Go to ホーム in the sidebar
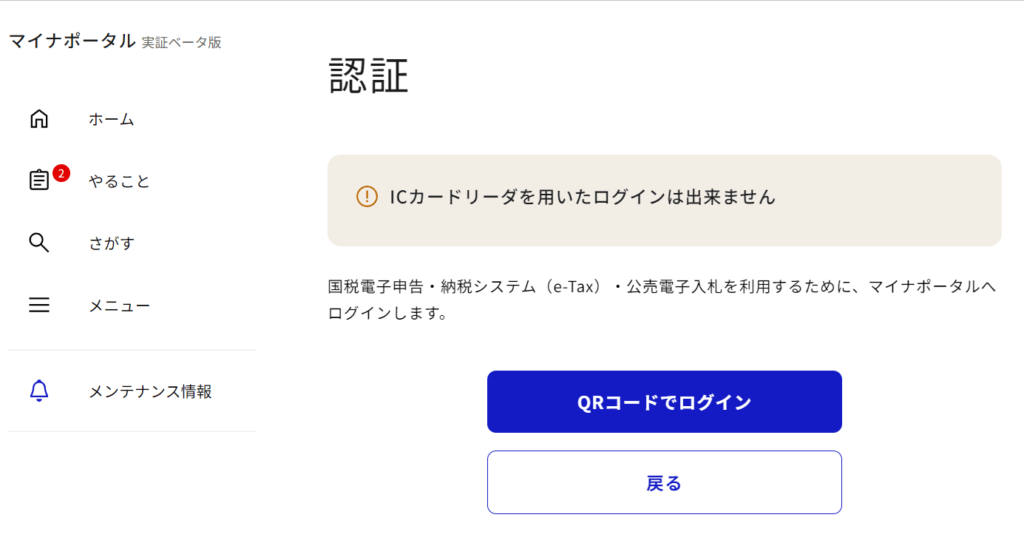1024x543 pixels. tap(111, 120)
